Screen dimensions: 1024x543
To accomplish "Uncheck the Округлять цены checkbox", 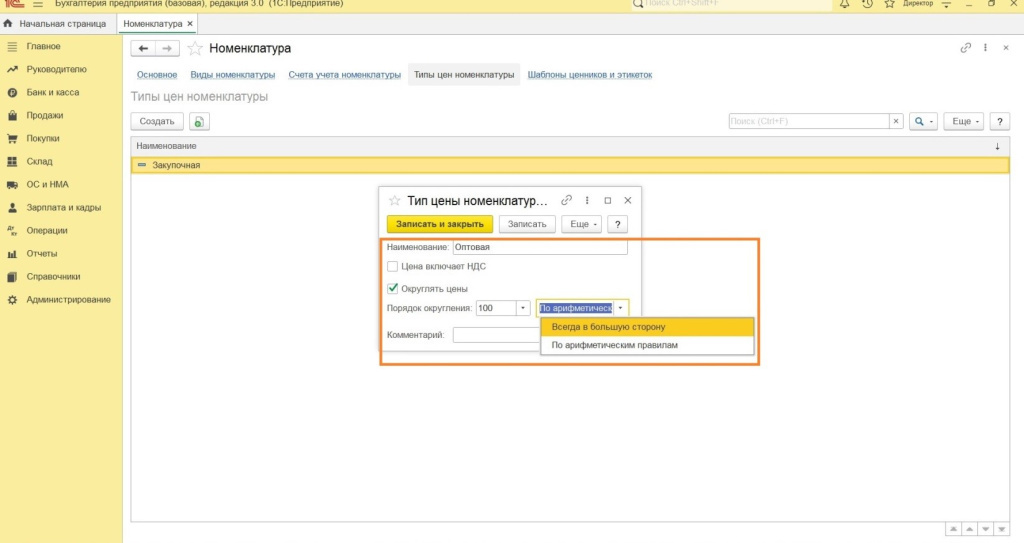I will pos(393,289).
